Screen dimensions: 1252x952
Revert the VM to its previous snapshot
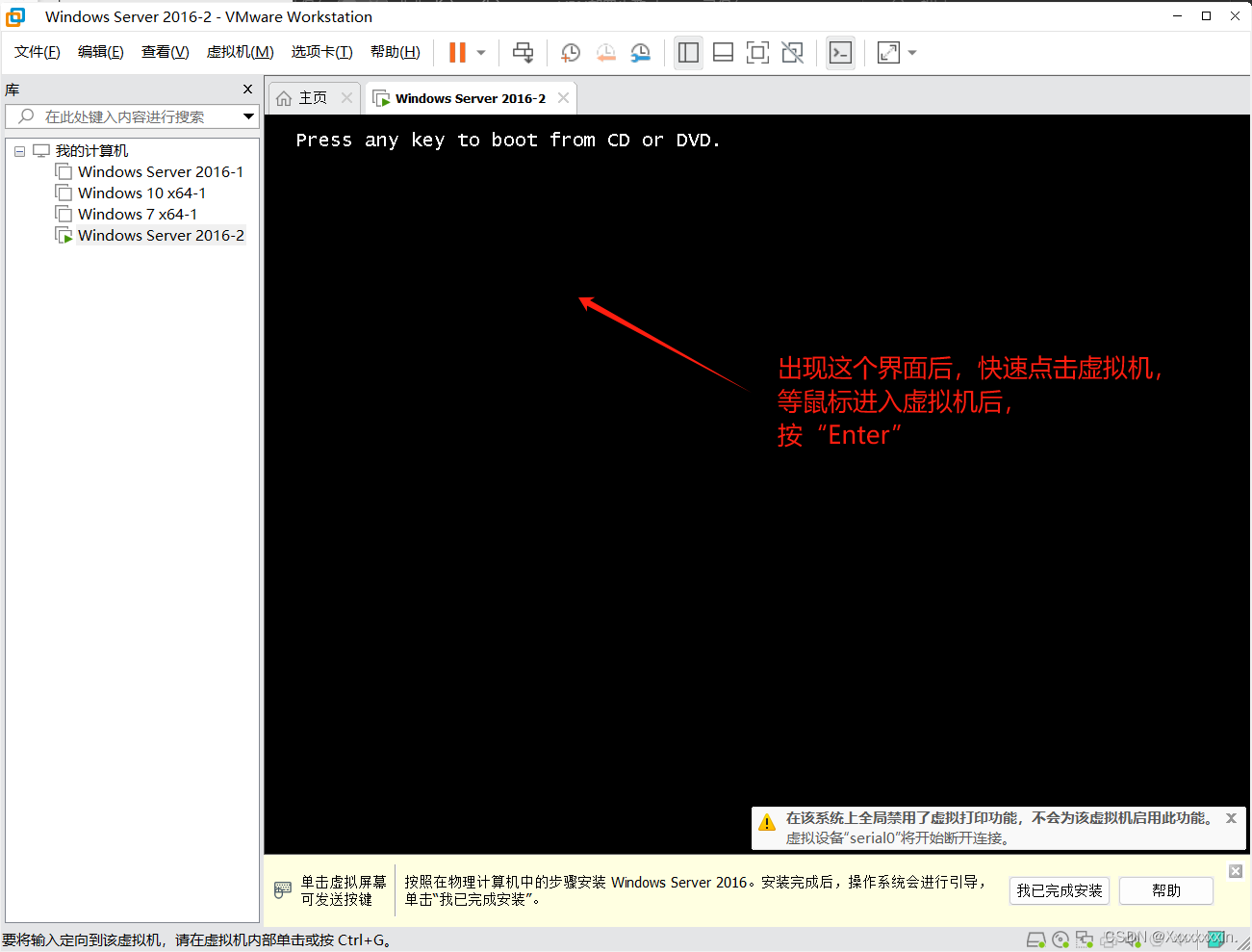(605, 53)
